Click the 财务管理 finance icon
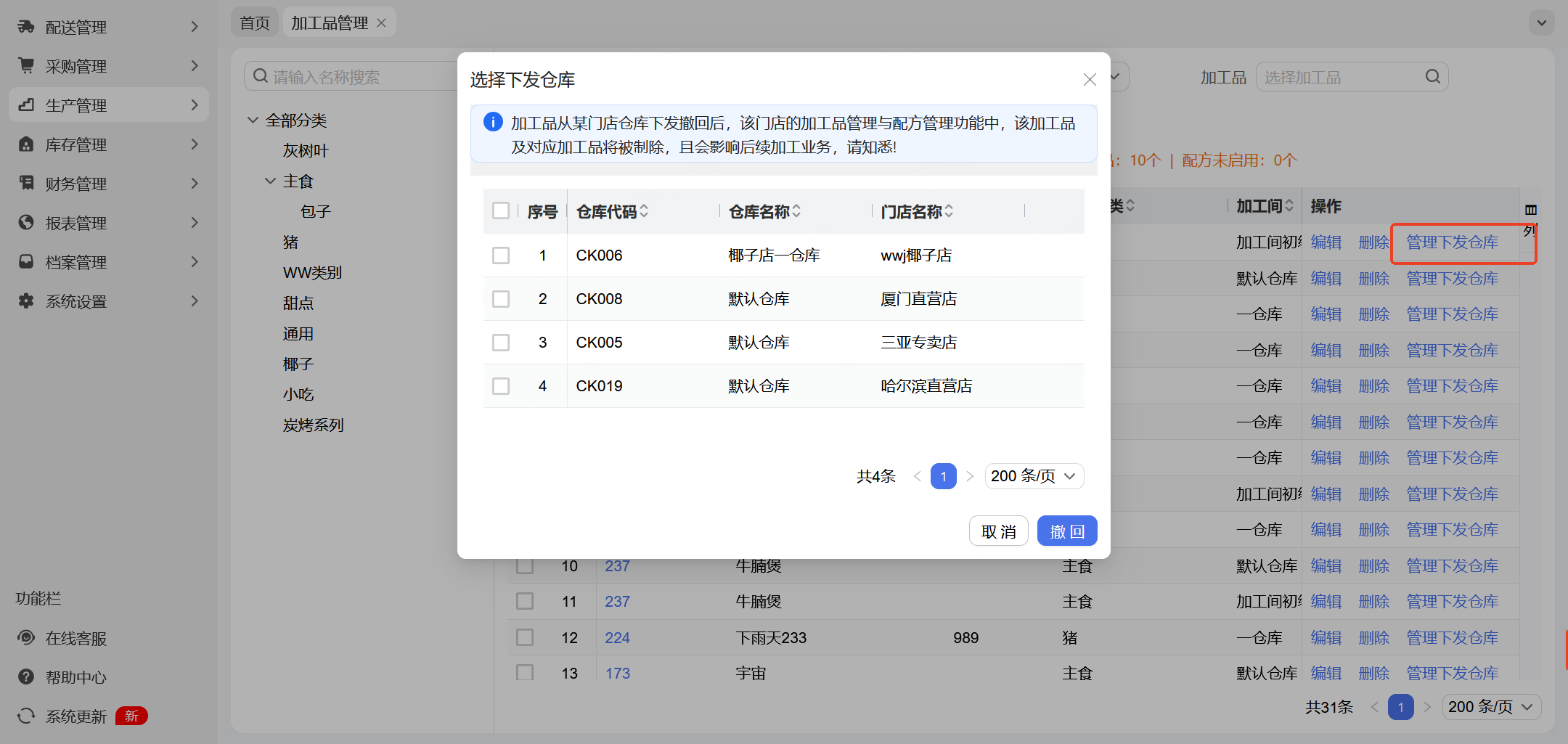The height and width of the screenshot is (744, 1568). (x=26, y=184)
